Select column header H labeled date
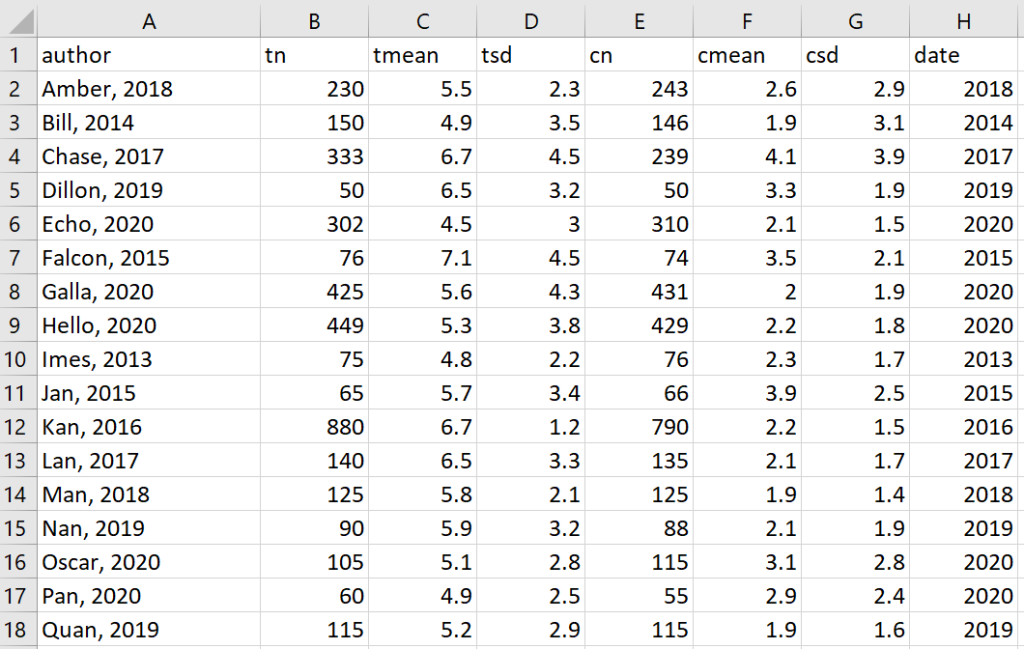1024x649 pixels. pyautogui.click(x=963, y=21)
